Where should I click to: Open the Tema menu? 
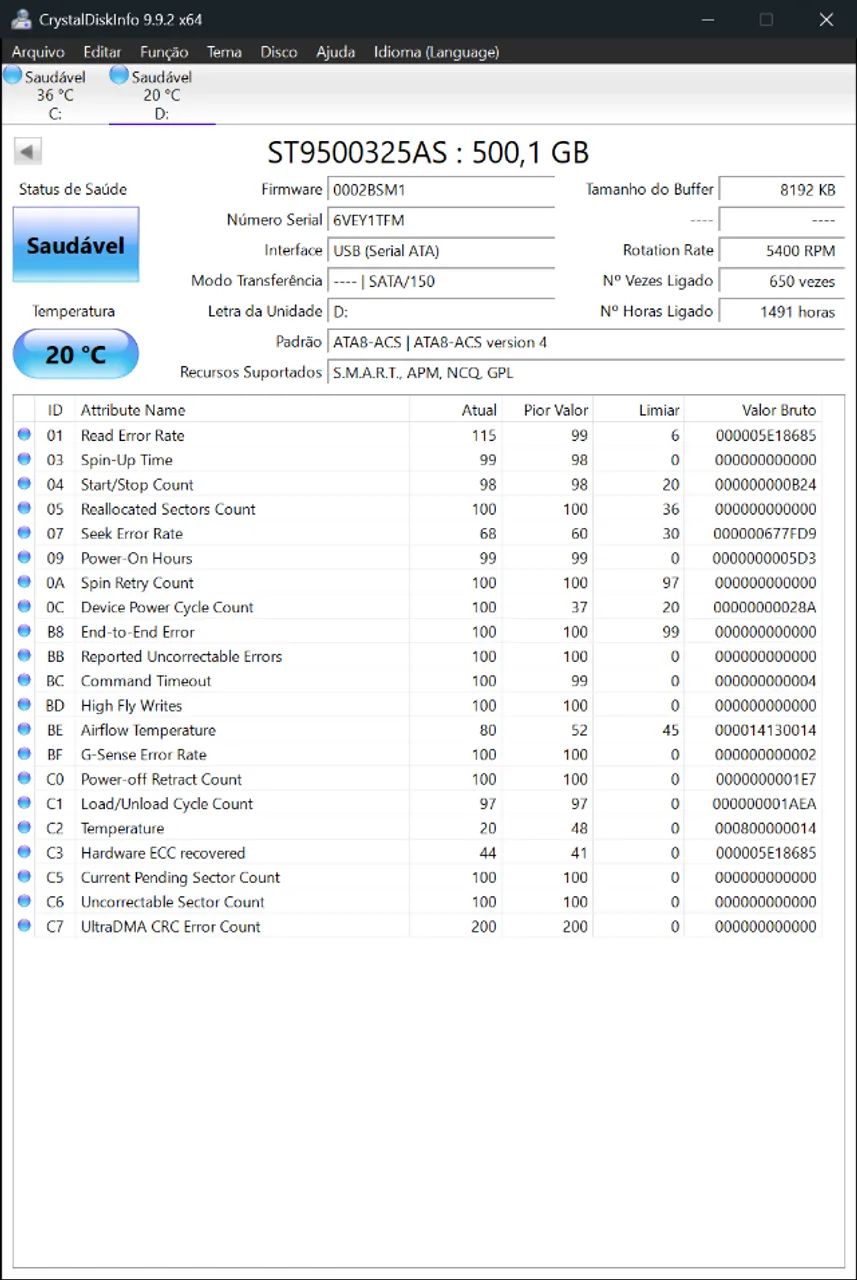pos(224,52)
